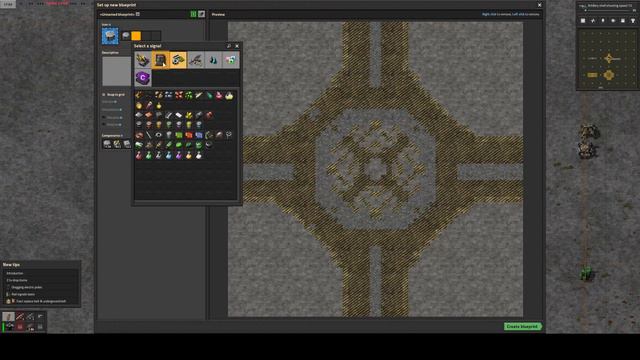Close the Select a signal popup
Viewport: 640px width, 360px height.
pyautogui.click(x=237, y=46)
